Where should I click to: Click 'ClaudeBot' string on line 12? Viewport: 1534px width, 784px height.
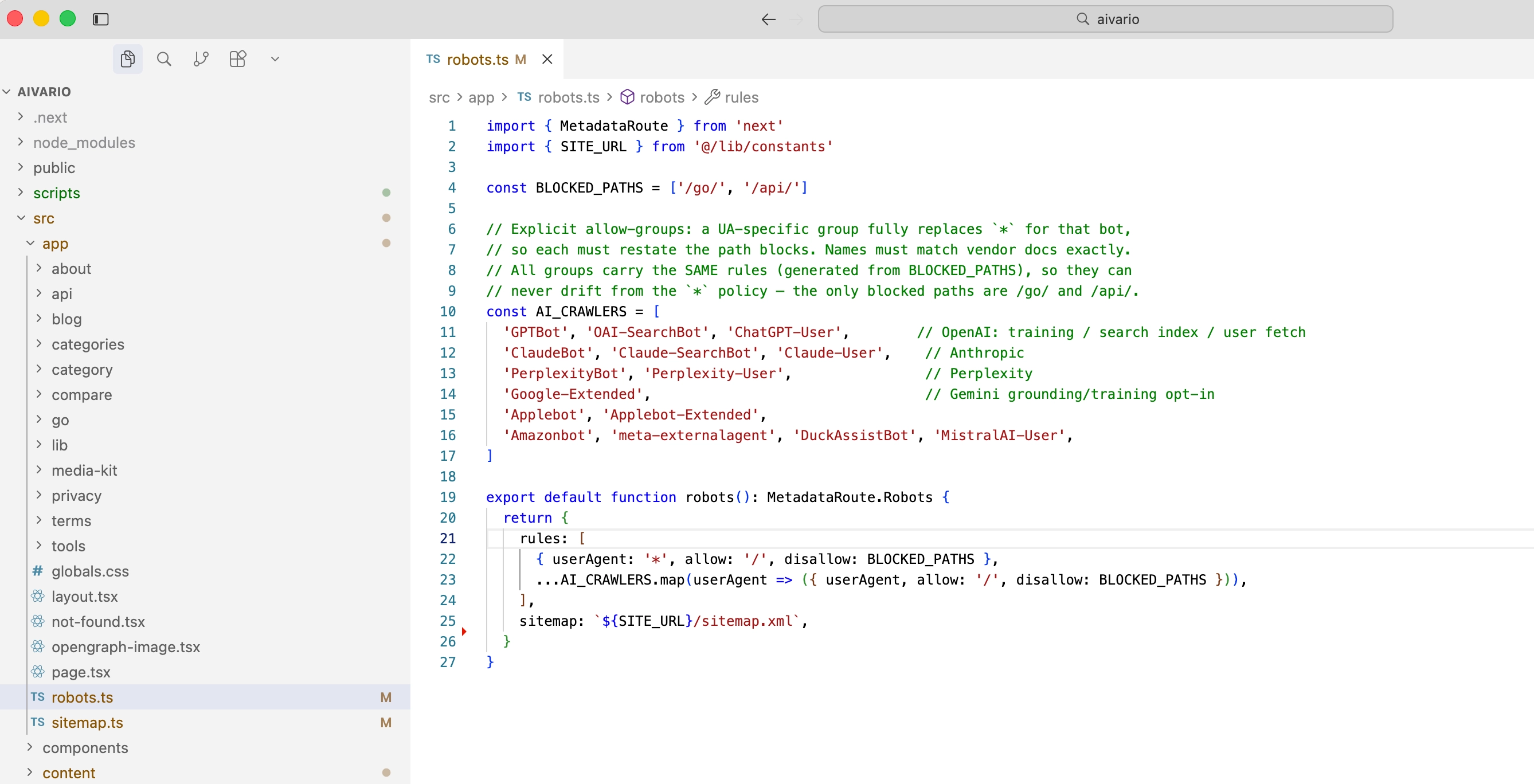(x=548, y=352)
